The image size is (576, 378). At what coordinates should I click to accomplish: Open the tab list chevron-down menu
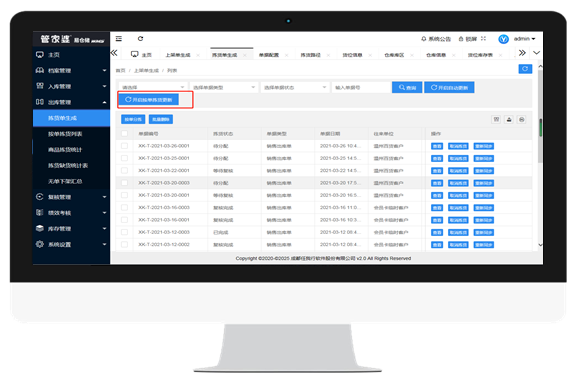[x=536, y=53]
